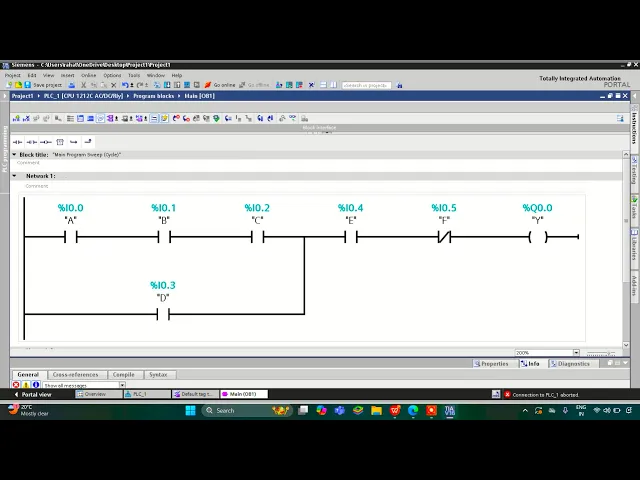Click the Network 1 comment field
This screenshot has width=640, height=480.
[37, 186]
